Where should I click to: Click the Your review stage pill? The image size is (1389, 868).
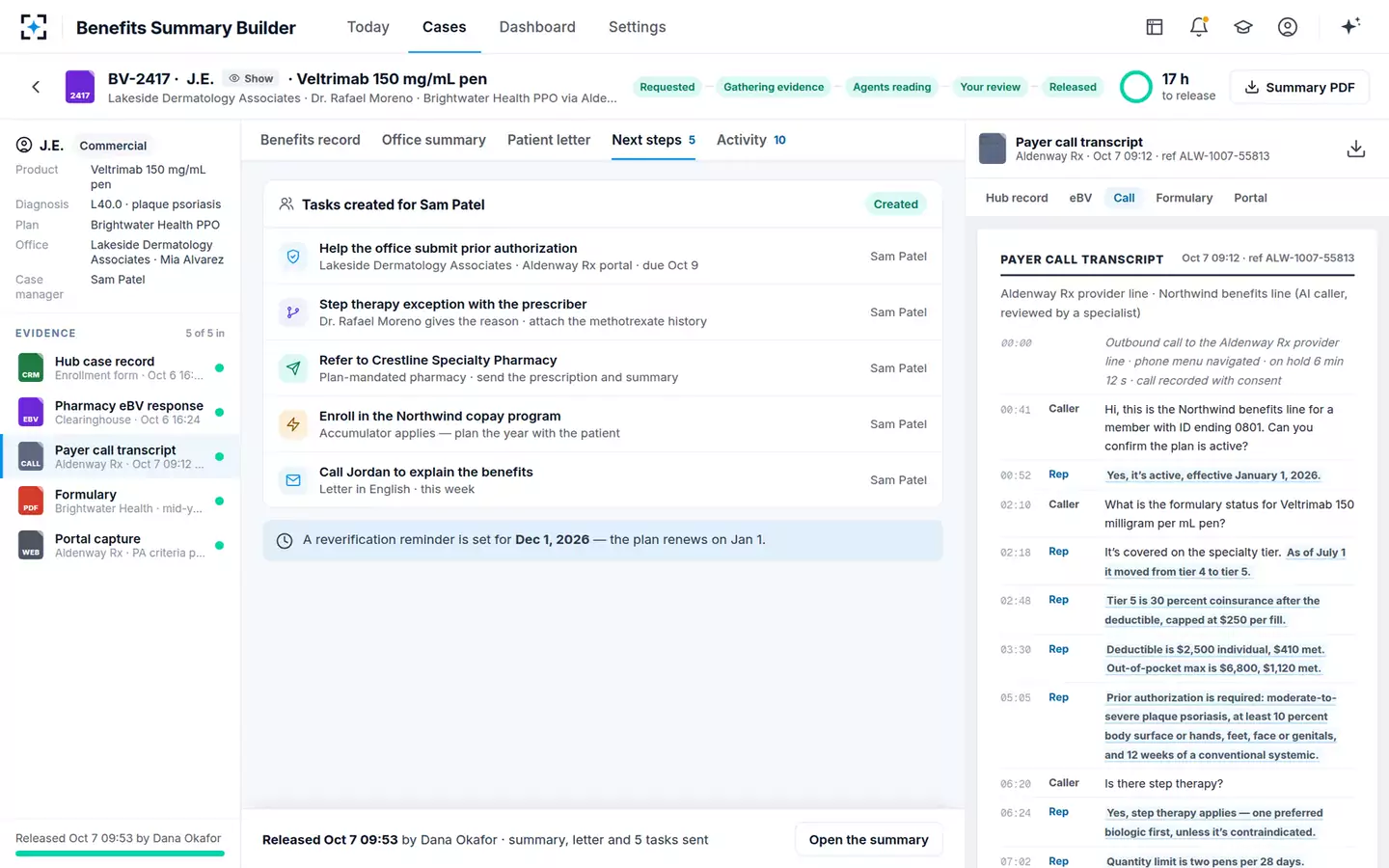(x=991, y=87)
